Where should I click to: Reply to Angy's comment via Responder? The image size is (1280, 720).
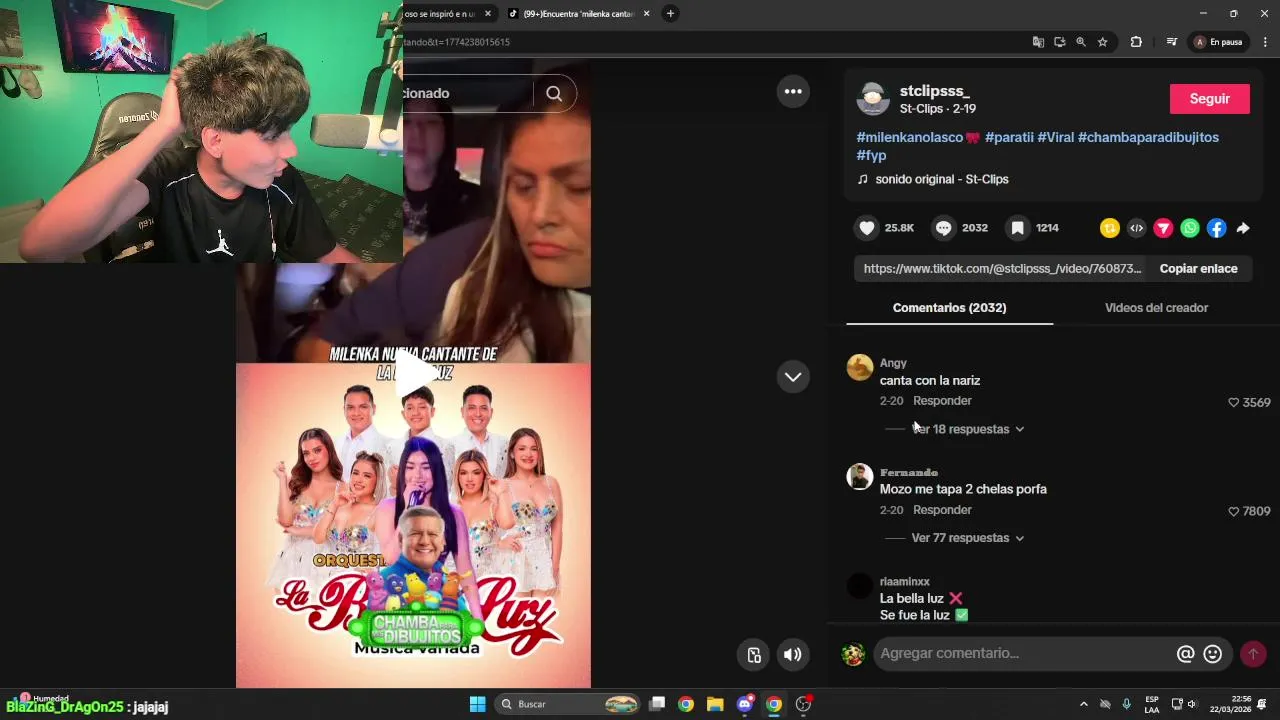(942, 401)
